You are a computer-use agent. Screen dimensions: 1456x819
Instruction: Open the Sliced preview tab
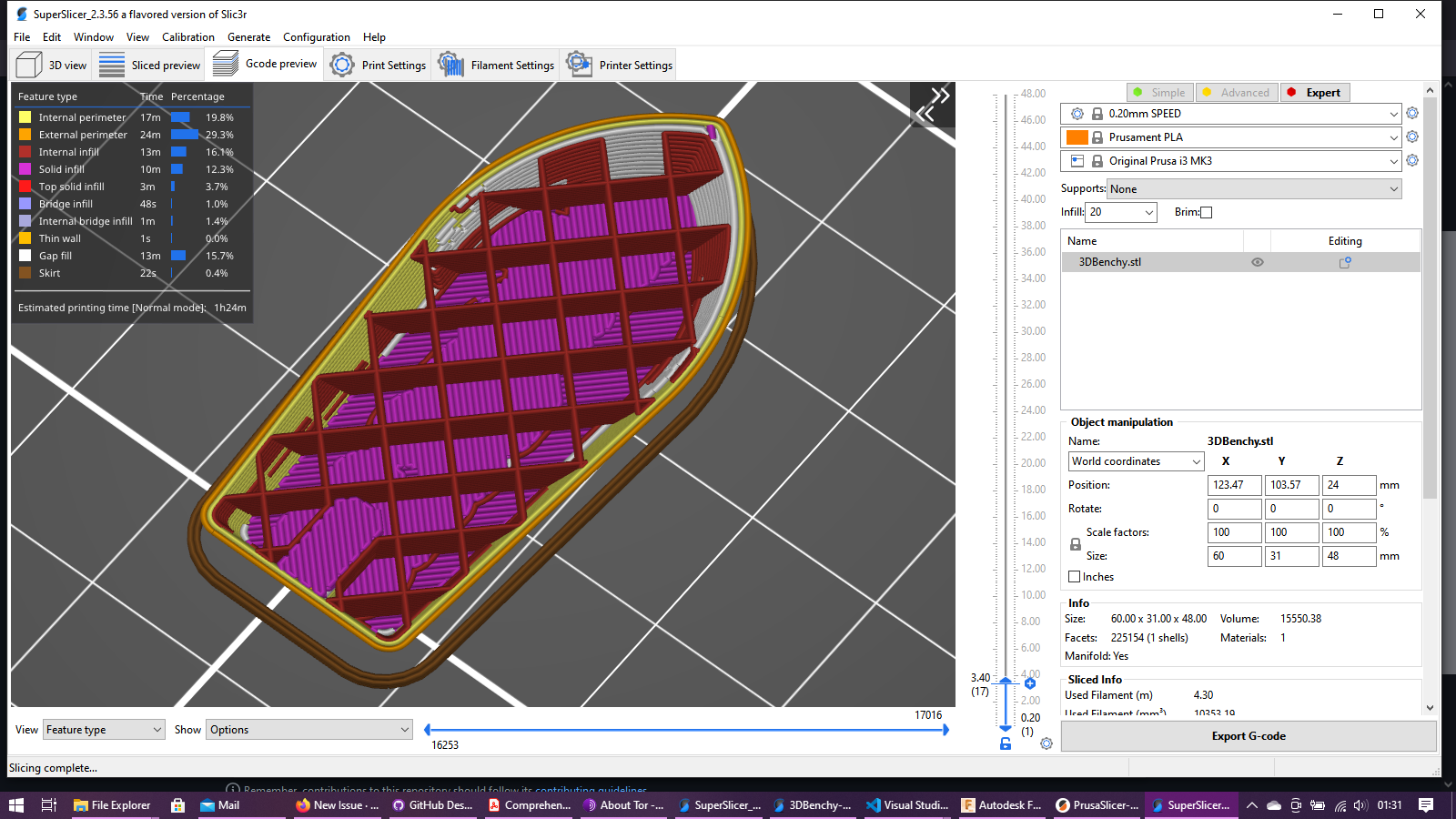coord(150,65)
